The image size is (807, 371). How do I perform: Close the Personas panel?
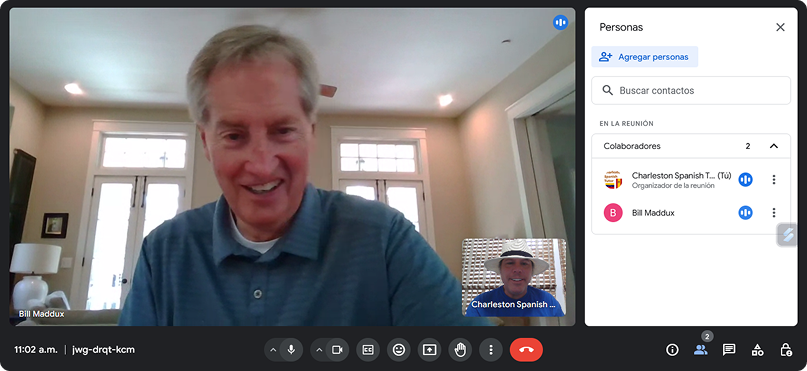(x=780, y=27)
